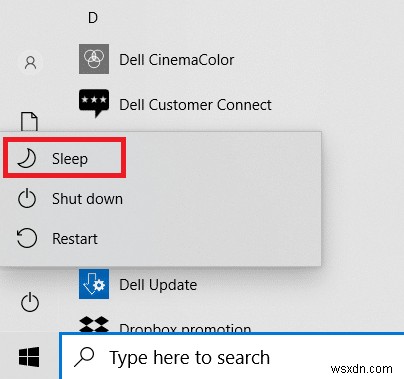Open Dell Customer Connect from the app list
This screenshot has width=404, height=379.
click(195, 105)
